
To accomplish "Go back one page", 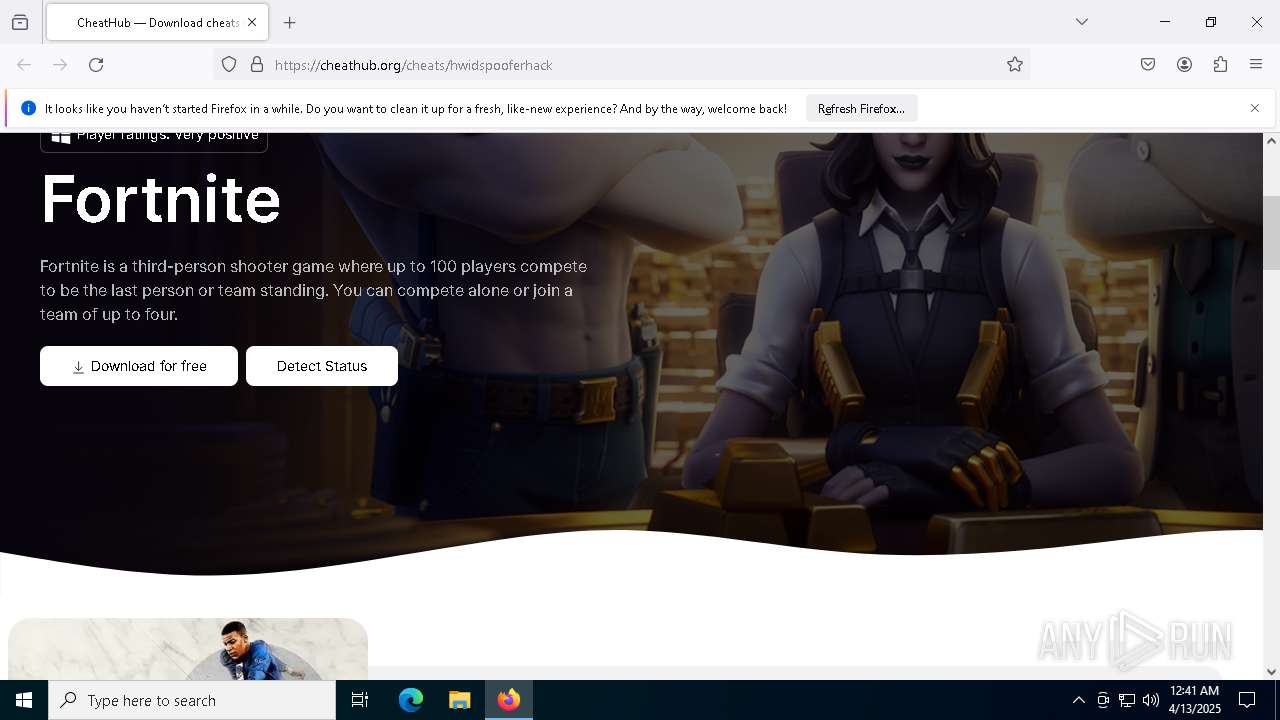I will 24,65.
